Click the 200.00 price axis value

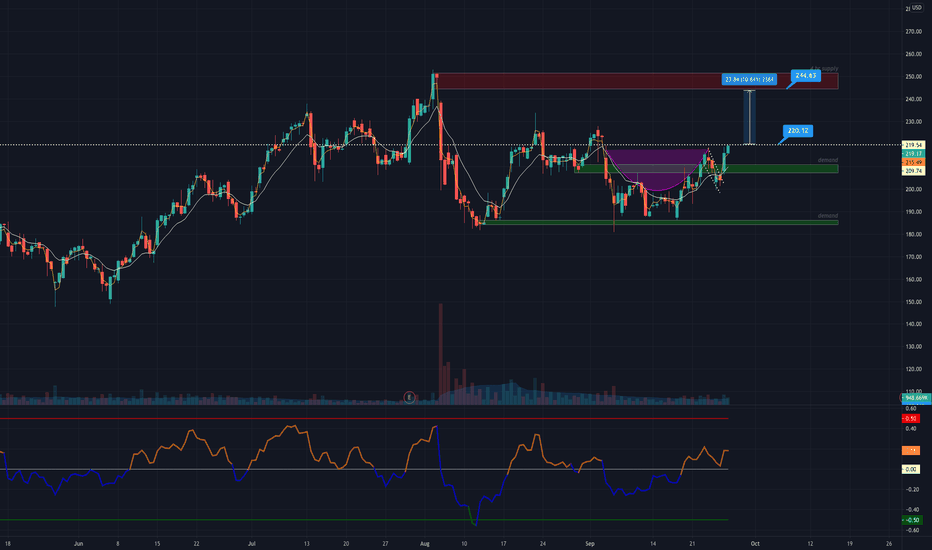tap(913, 189)
